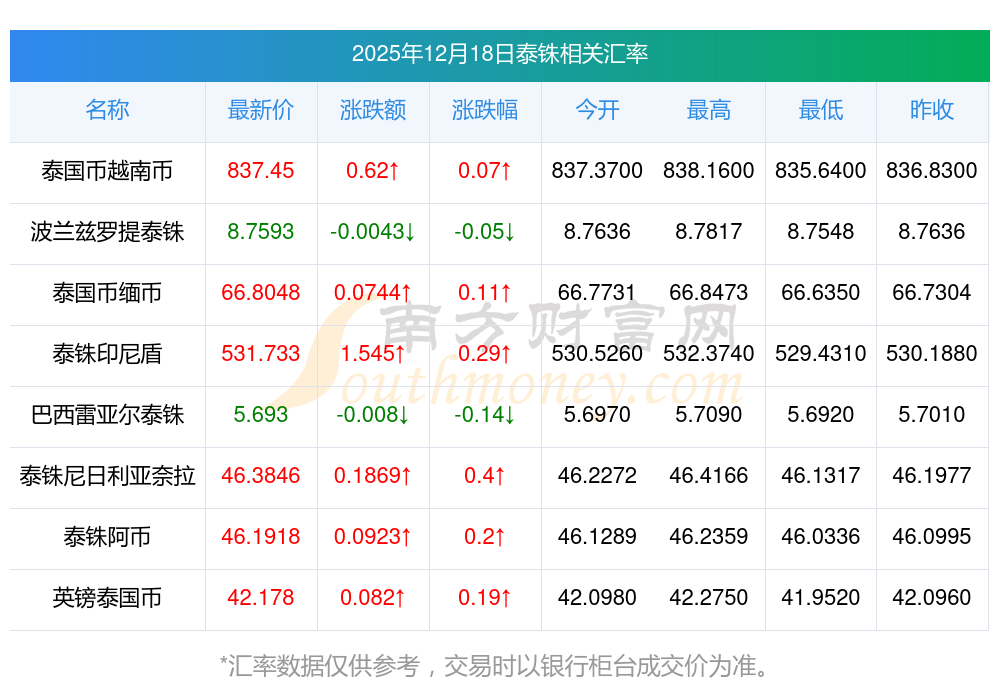Screen dimensions: 1000x697
Task: Click change amount 0.62↑
Action: 373,171
